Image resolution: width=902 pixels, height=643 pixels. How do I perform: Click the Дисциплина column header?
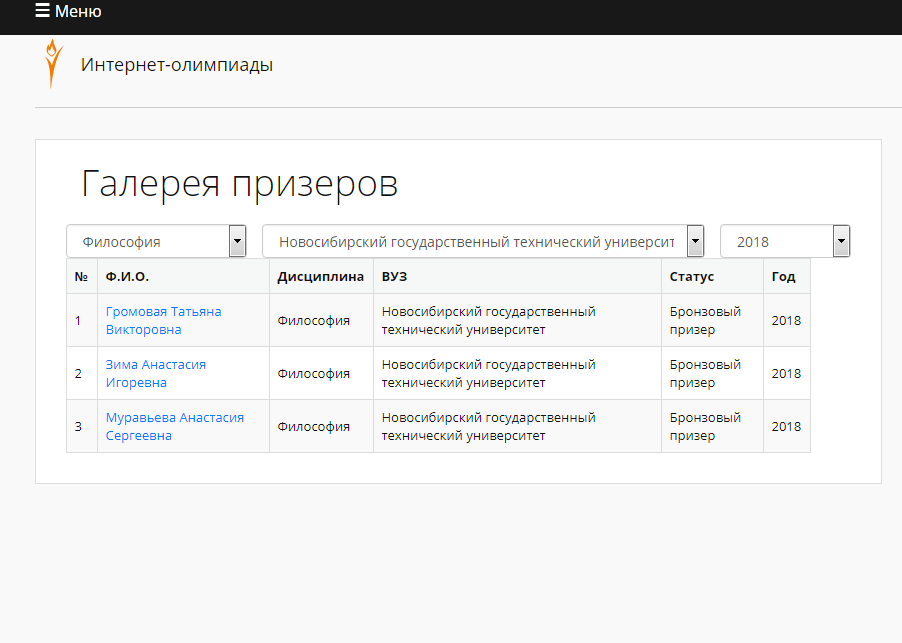pos(320,277)
